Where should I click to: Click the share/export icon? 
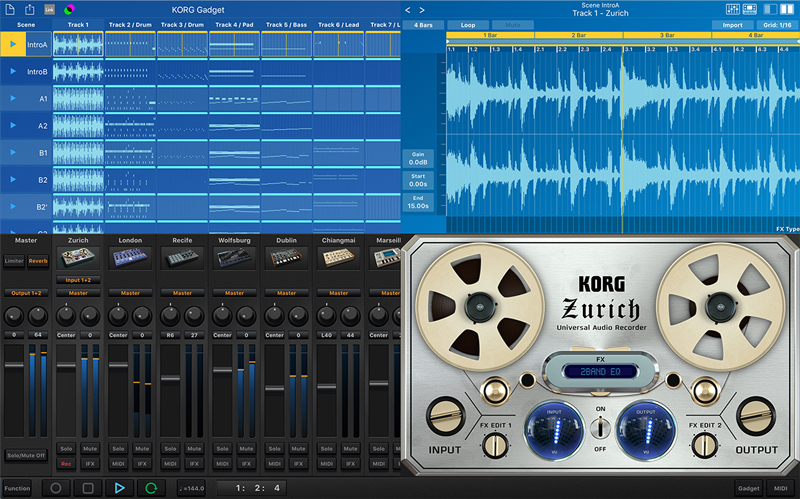pos(30,9)
